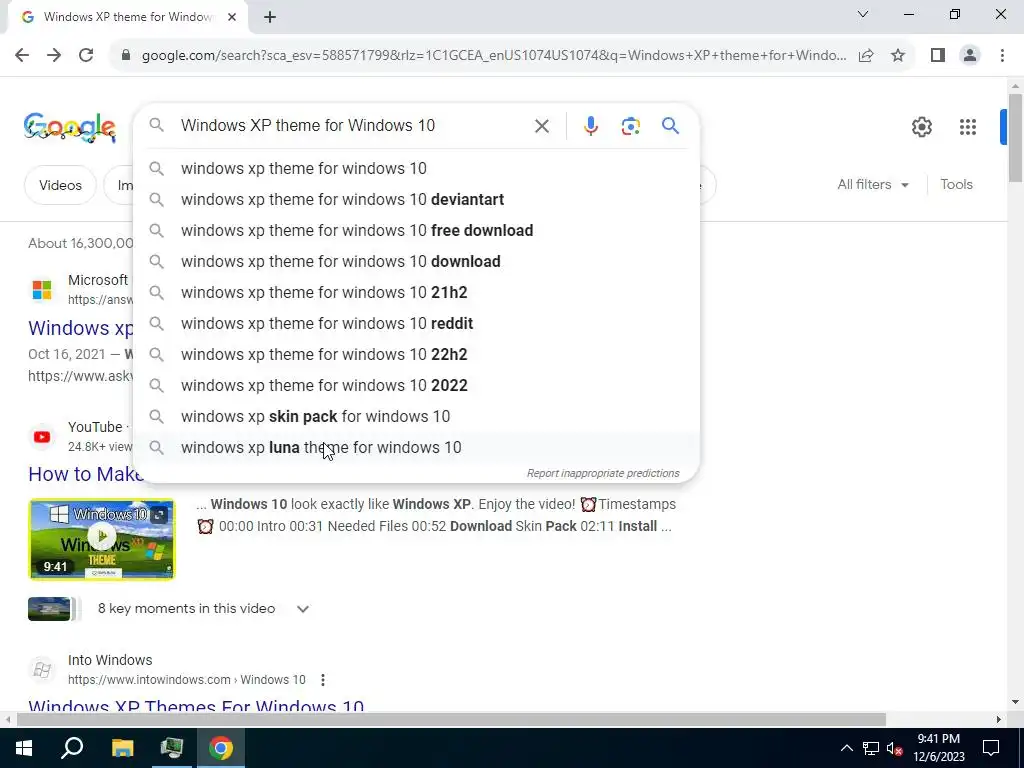This screenshot has width=1024, height=768.
Task: Open the Chrome profile menu
Action: (970, 56)
